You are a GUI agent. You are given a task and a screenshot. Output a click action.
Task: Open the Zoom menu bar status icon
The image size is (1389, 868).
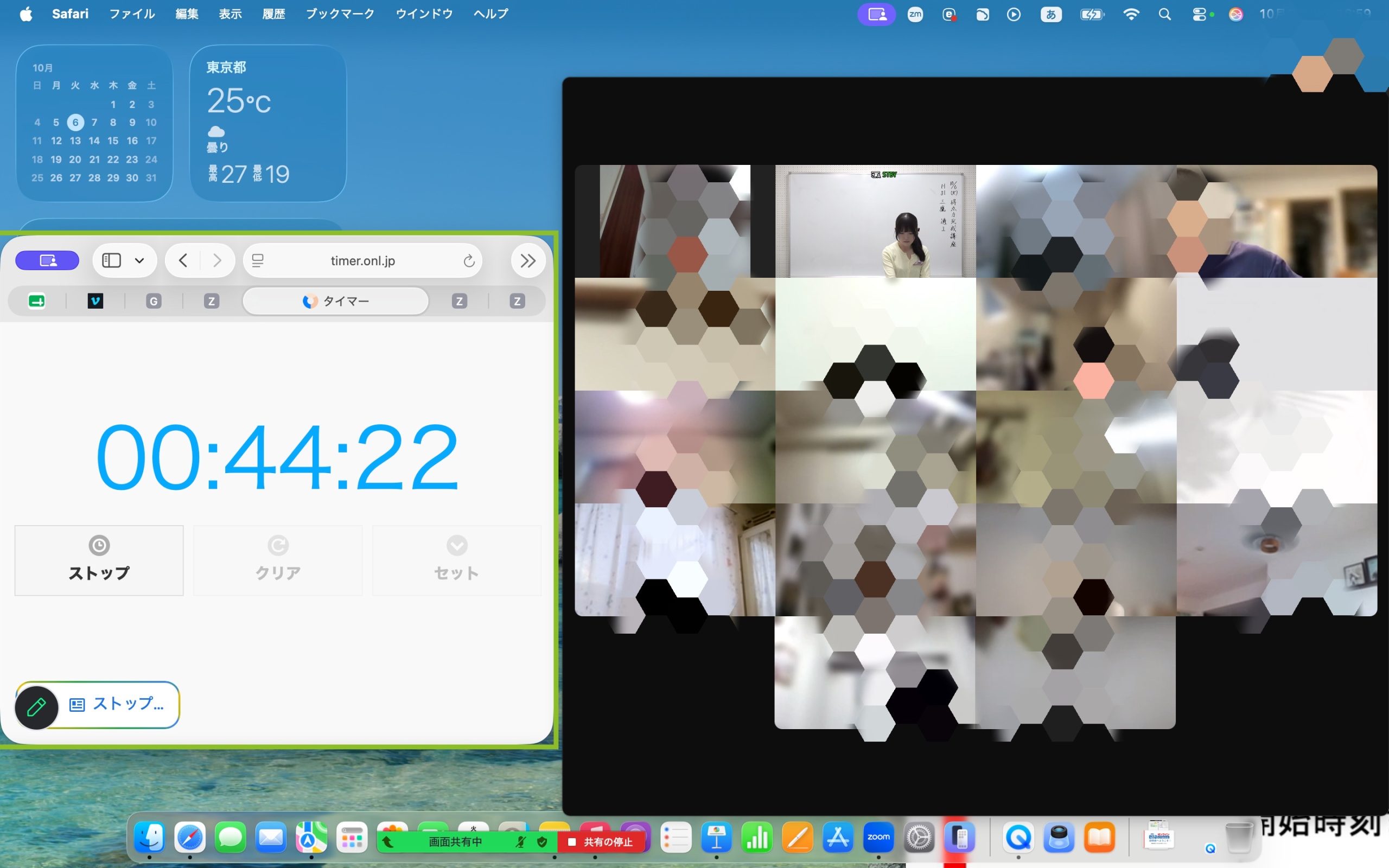coord(915,14)
